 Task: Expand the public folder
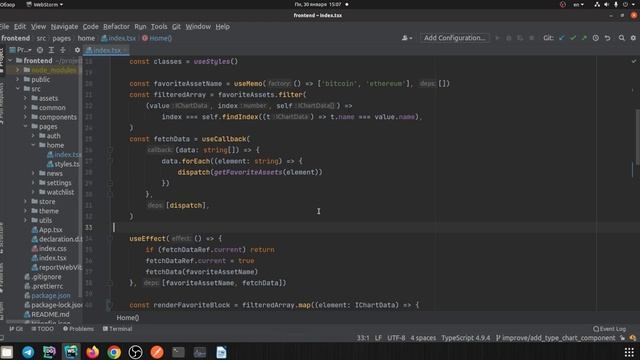tap(18, 80)
